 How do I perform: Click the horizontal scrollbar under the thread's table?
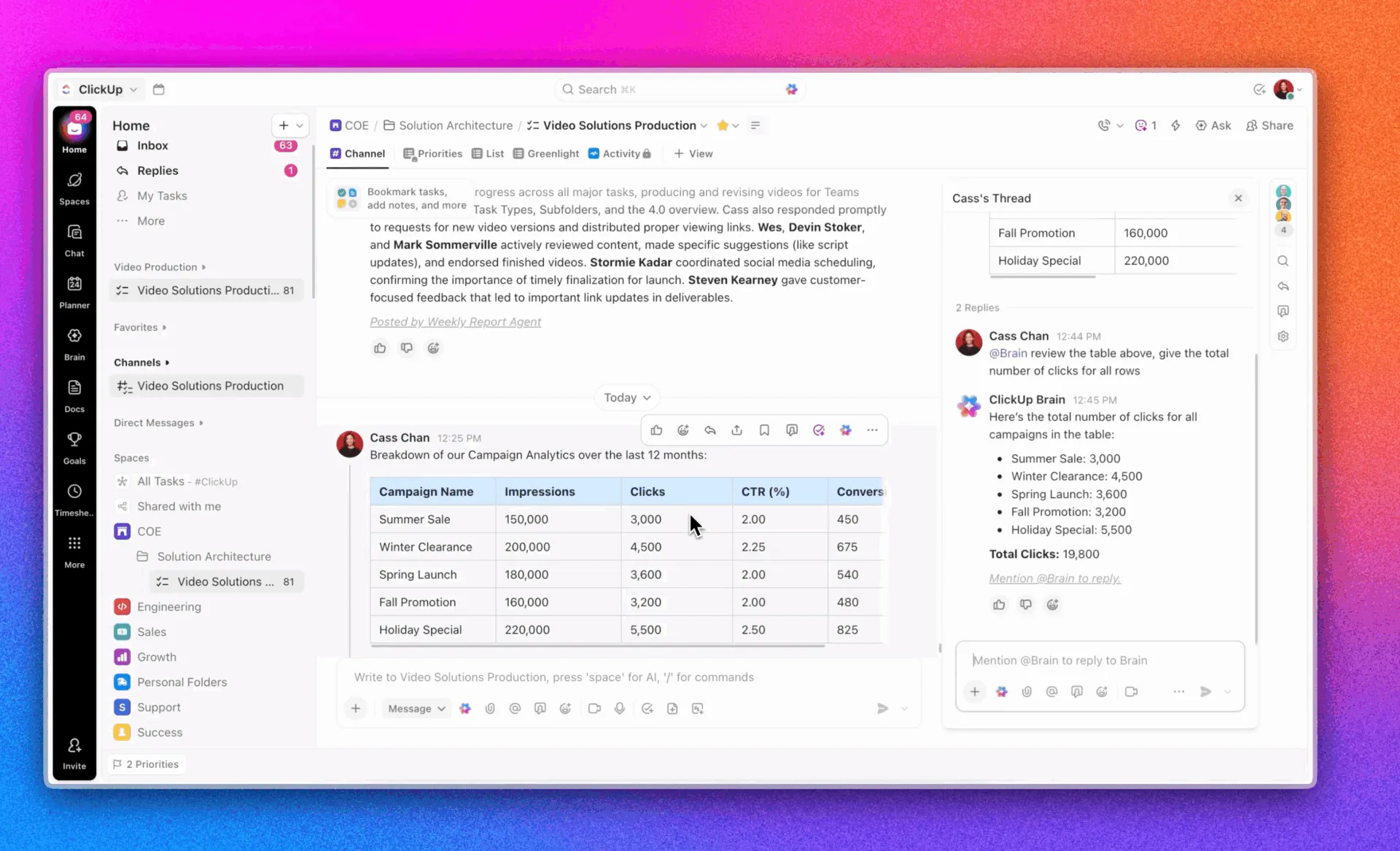pyautogui.click(x=1042, y=276)
